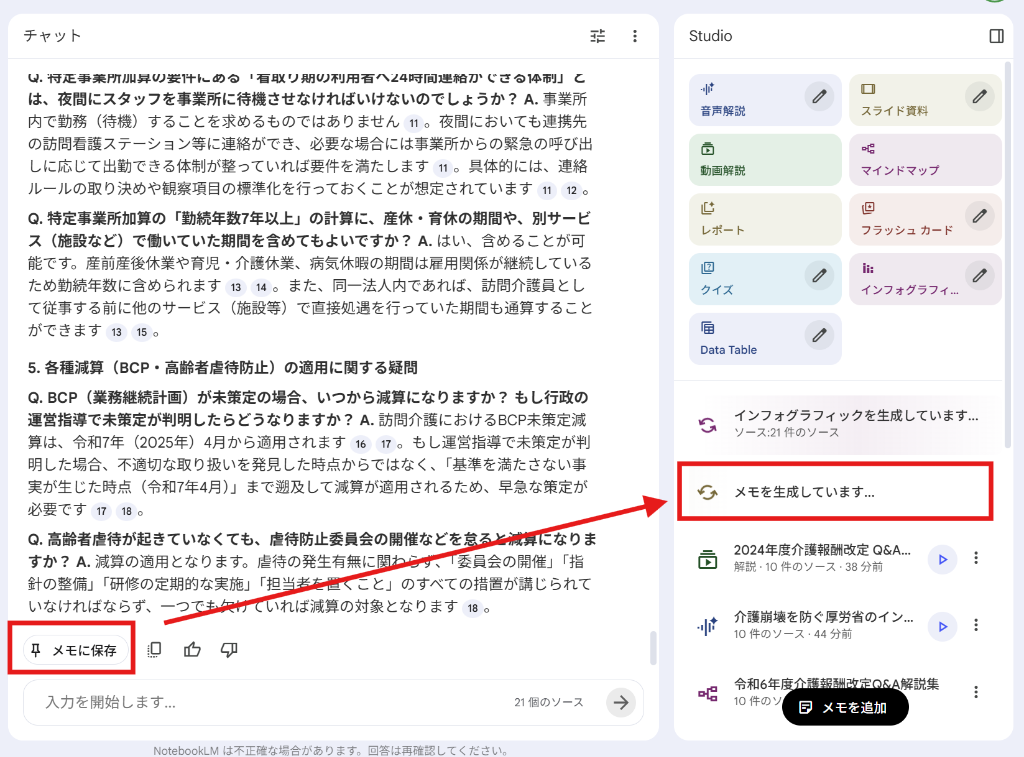Image resolution: width=1024 pixels, height=757 pixels.
Task: Open citation 12 in chat
Action: click(571, 190)
